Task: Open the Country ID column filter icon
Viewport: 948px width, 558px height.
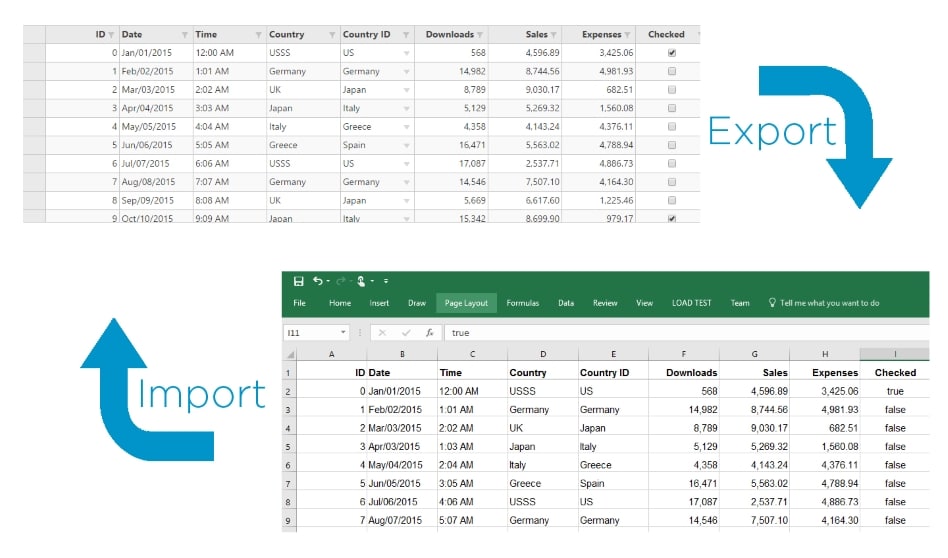Action: (406, 35)
